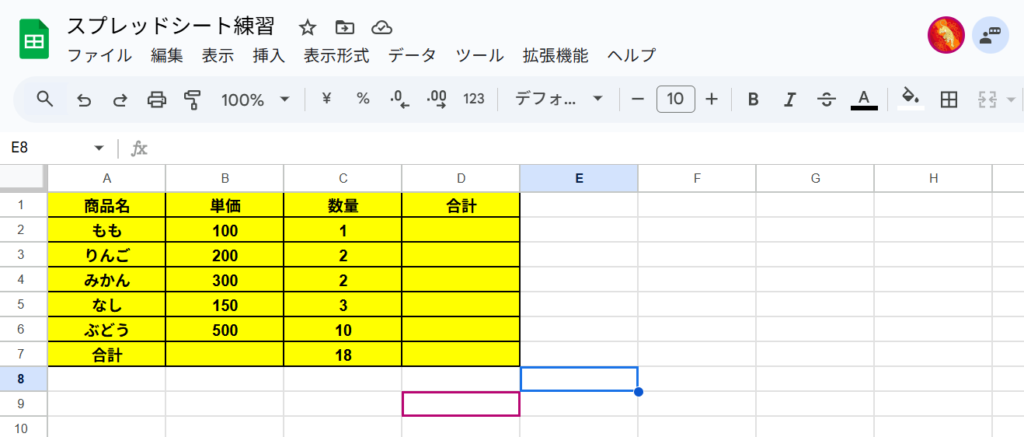This screenshot has width=1024, height=437.
Task: Increase font size with plus button
Action: (712, 99)
